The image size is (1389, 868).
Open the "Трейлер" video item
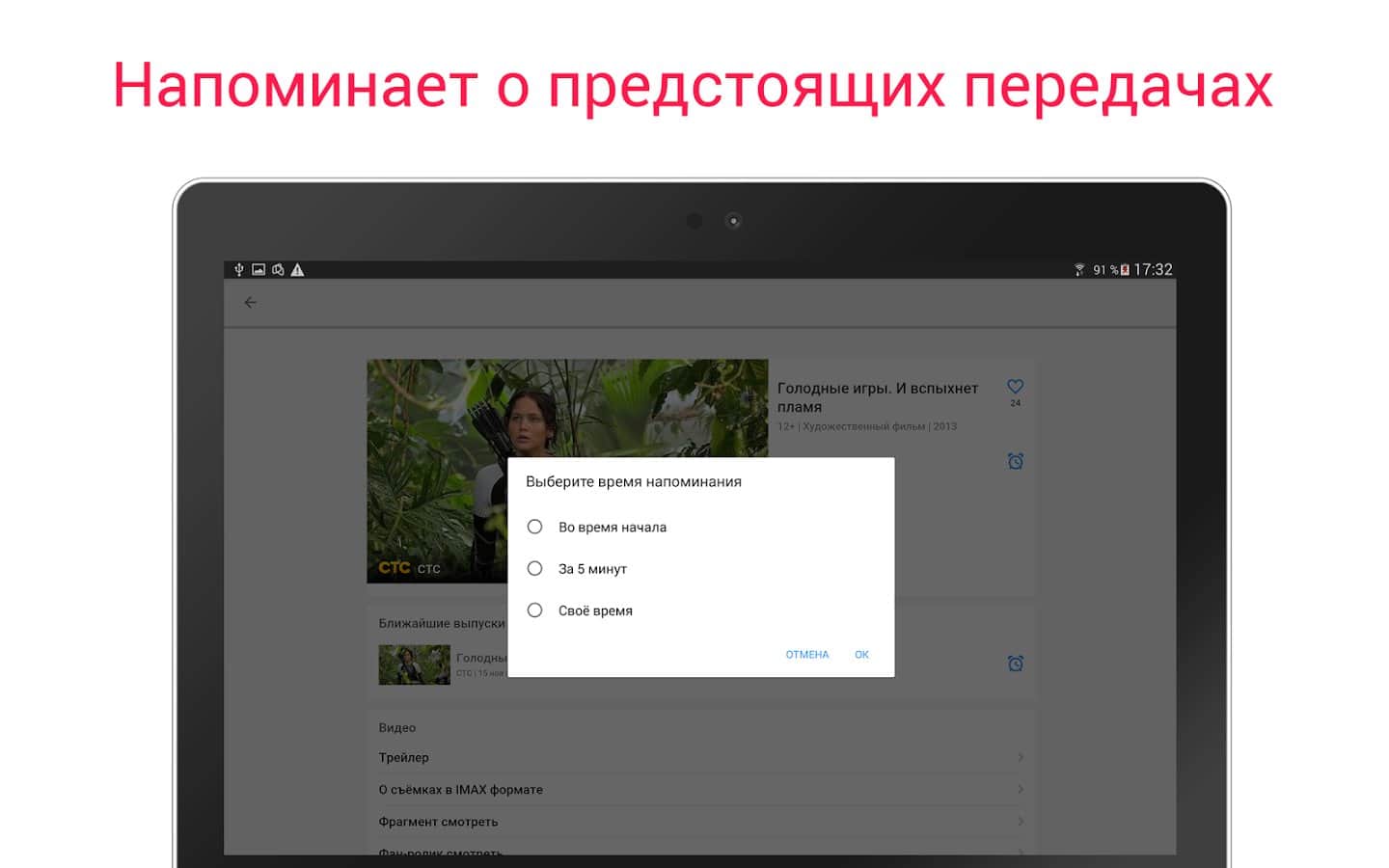(x=404, y=758)
